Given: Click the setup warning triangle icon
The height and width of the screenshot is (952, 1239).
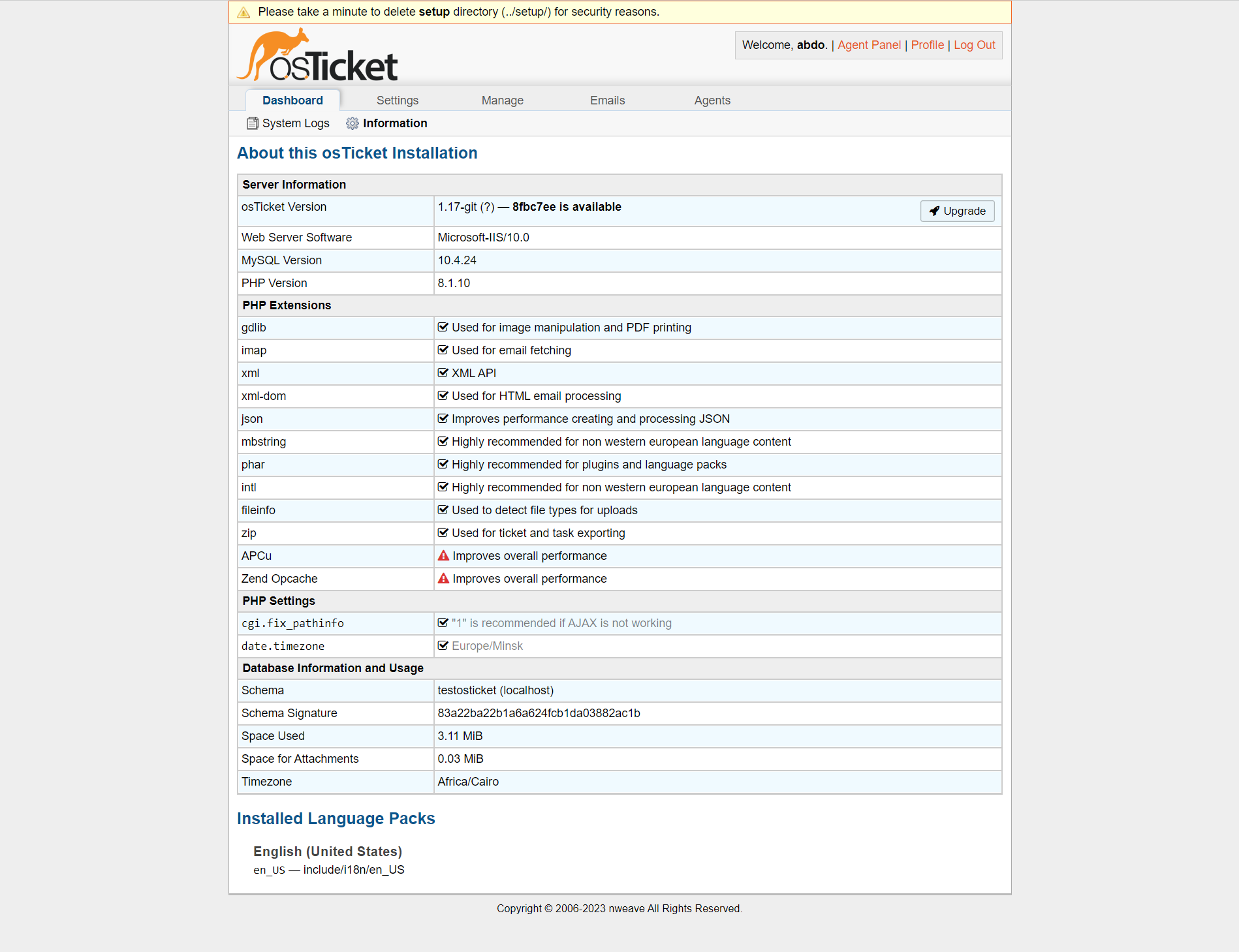Looking at the screenshot, I should tap(244, 12).
